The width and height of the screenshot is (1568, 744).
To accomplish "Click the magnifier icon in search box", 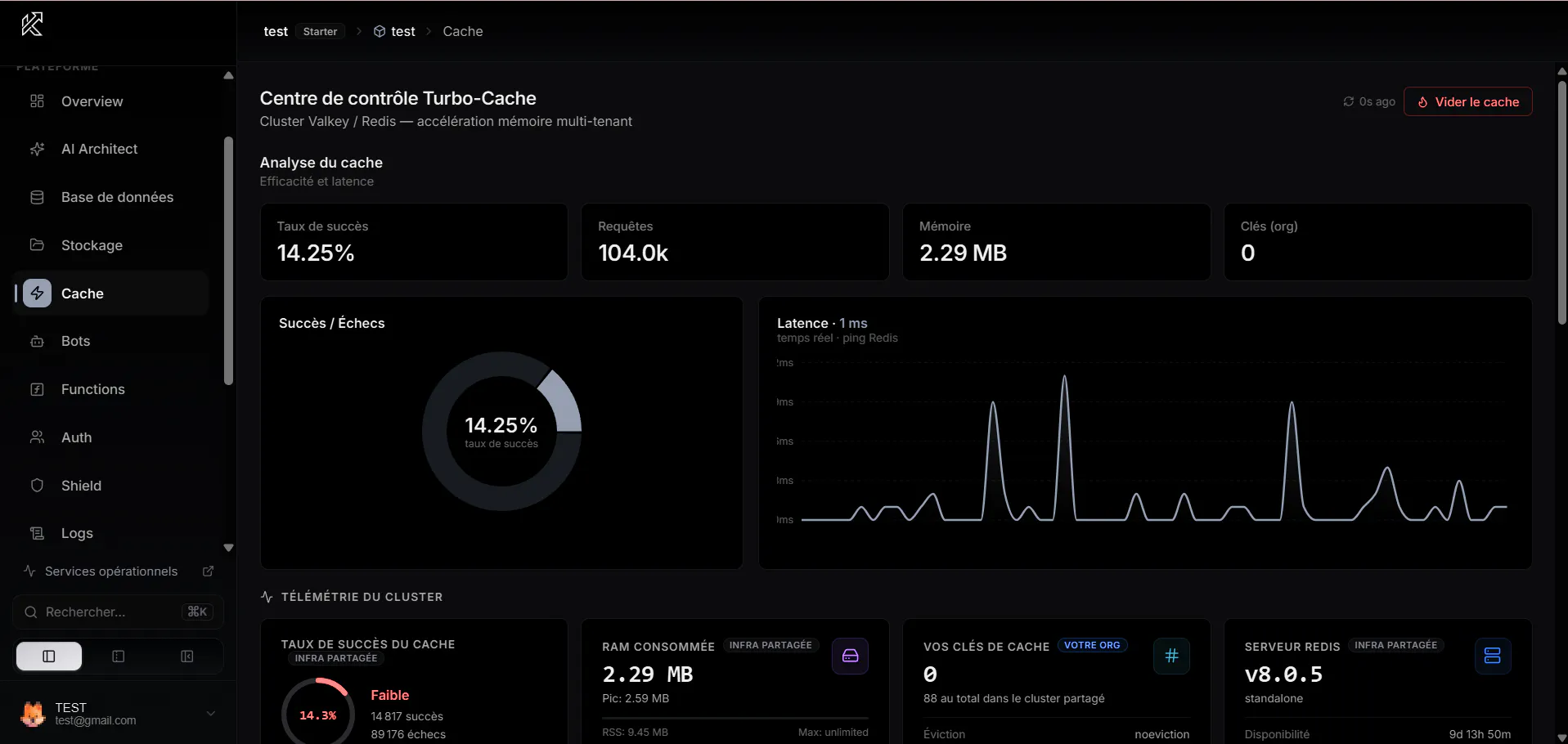I will (31, 612).
